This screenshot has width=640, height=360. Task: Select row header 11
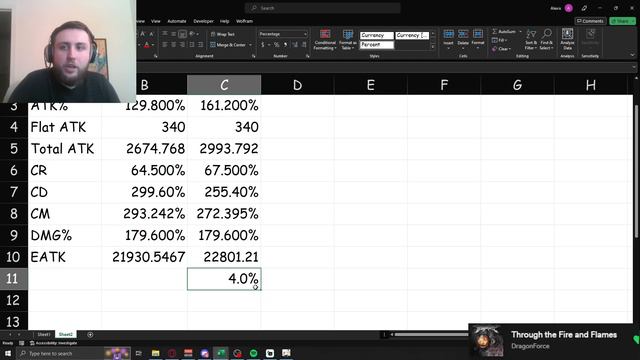[13, 279]
